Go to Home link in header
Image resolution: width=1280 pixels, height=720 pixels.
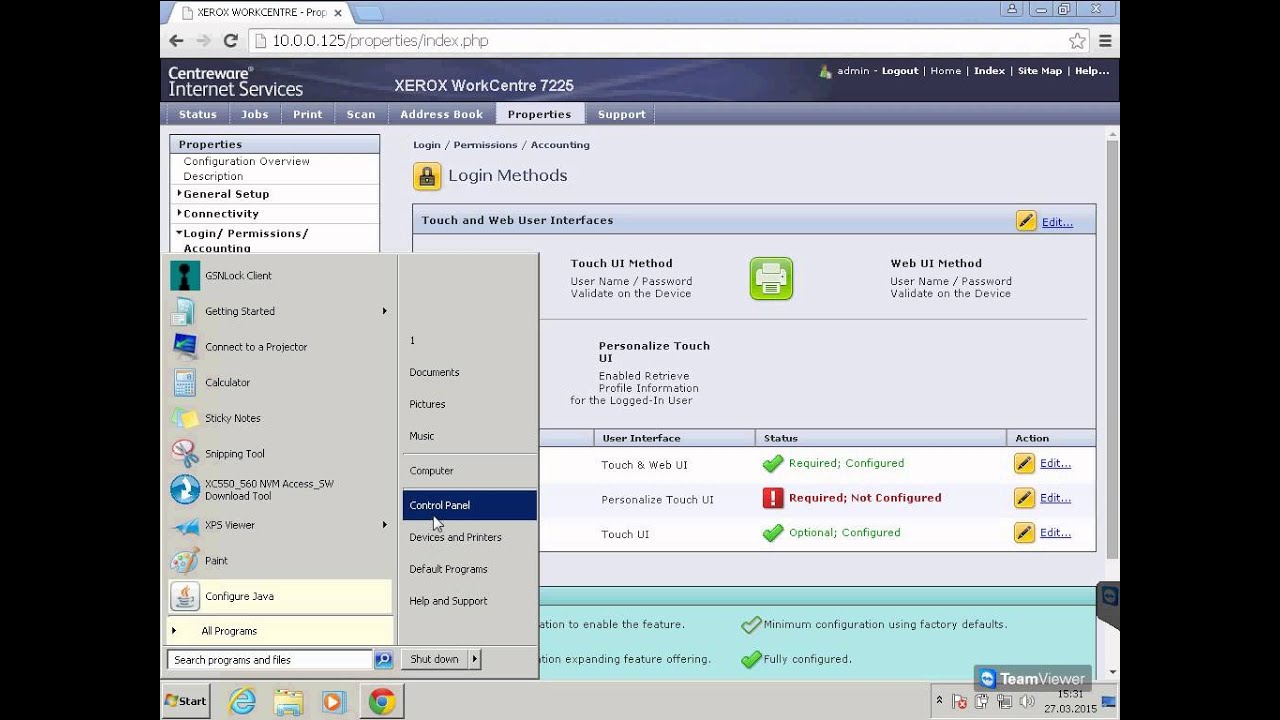point(945,71)
